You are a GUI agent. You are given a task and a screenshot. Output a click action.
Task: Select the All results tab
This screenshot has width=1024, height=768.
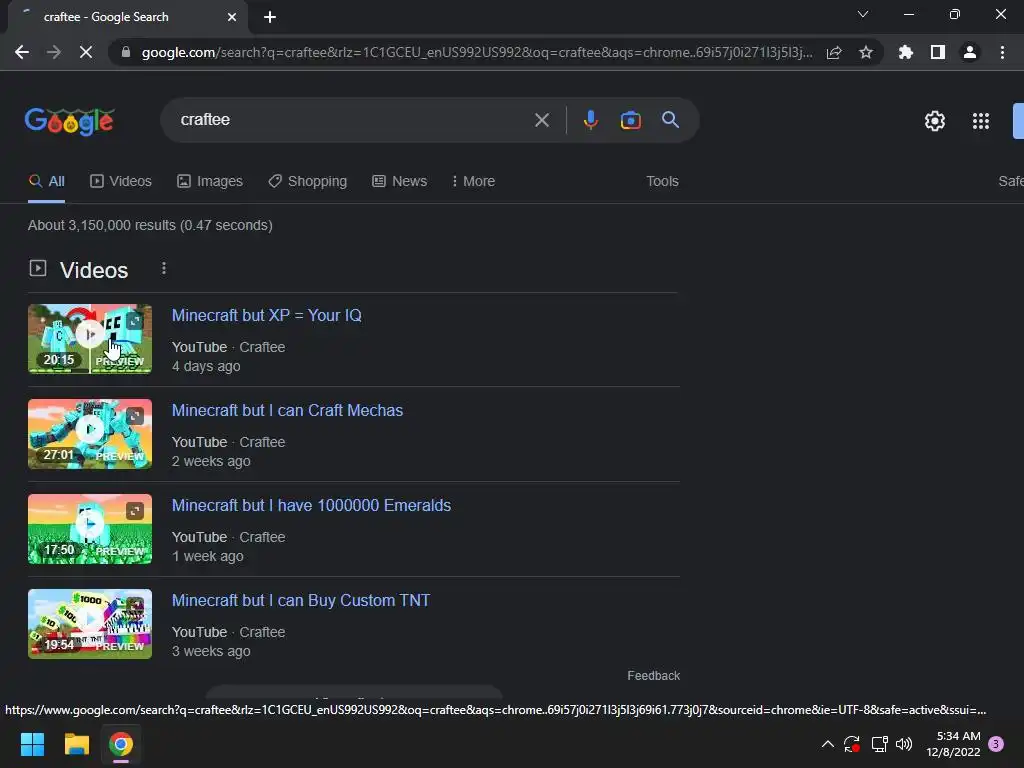(x=46, y=182)
